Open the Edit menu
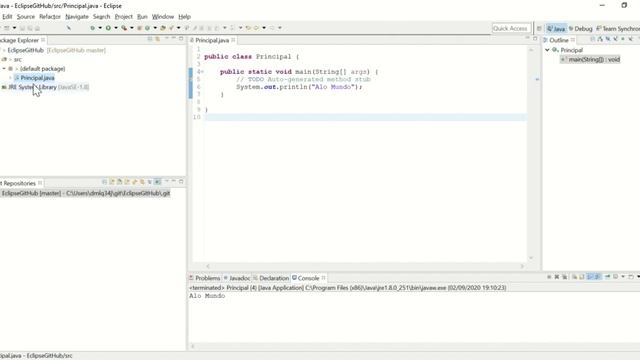Viewport: 640px width, 360px height. point(7,17)
